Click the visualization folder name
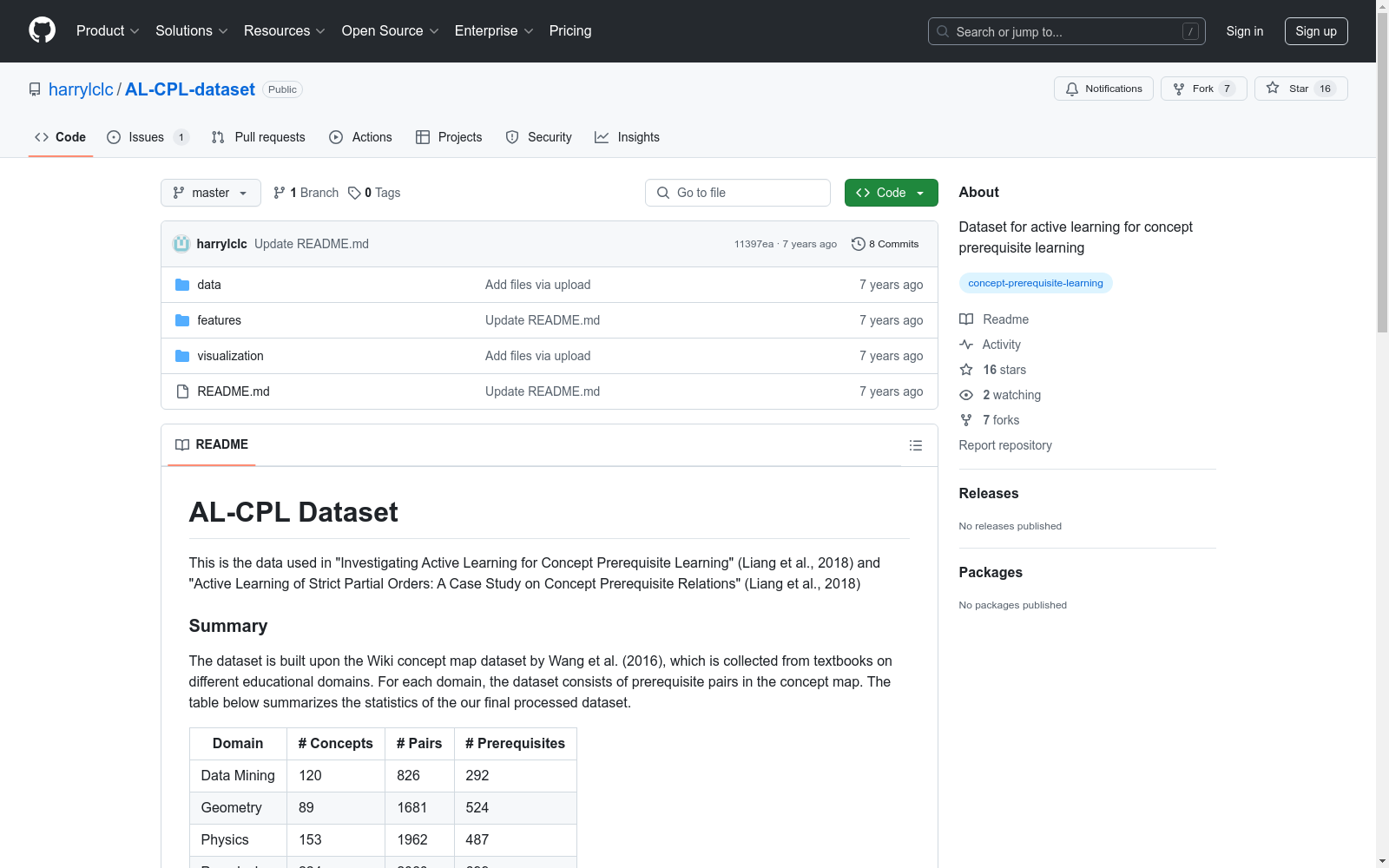Viewport: 1389px width, 868px height. pyautogui.click(x=230, y=356)
